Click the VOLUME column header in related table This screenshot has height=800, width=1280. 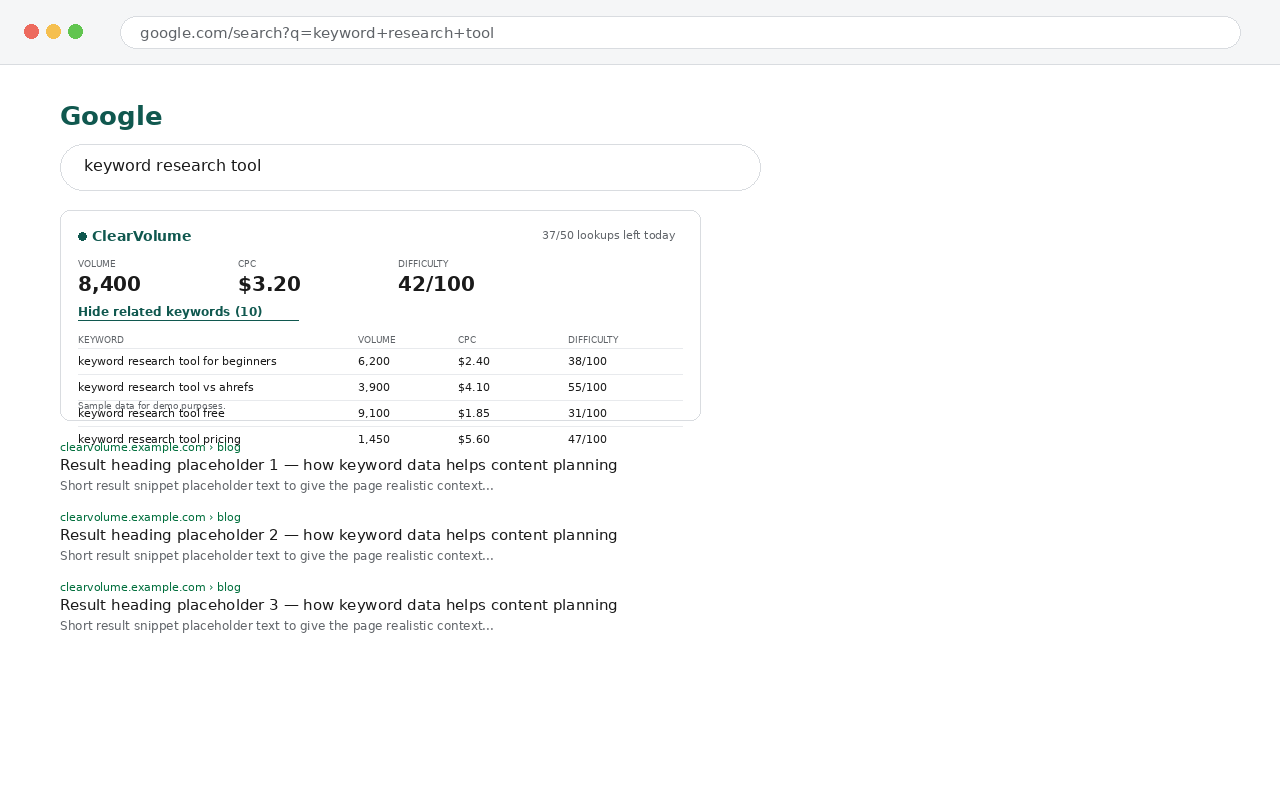point(377,340)
